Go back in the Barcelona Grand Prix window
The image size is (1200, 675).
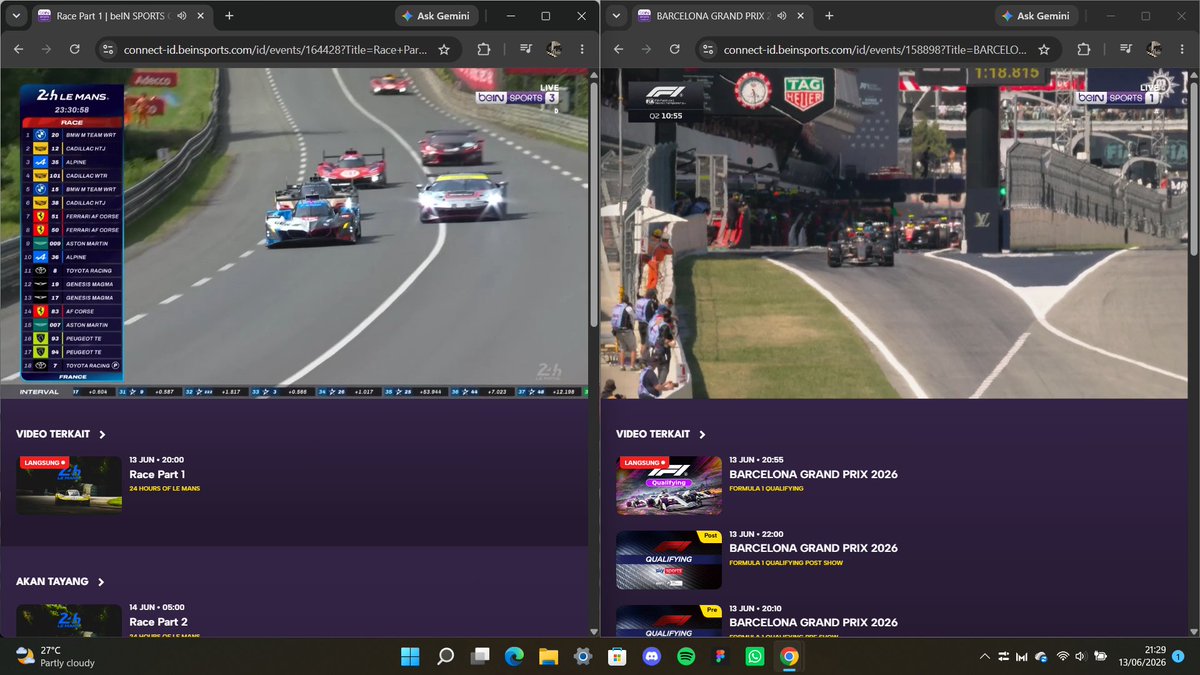618,49
